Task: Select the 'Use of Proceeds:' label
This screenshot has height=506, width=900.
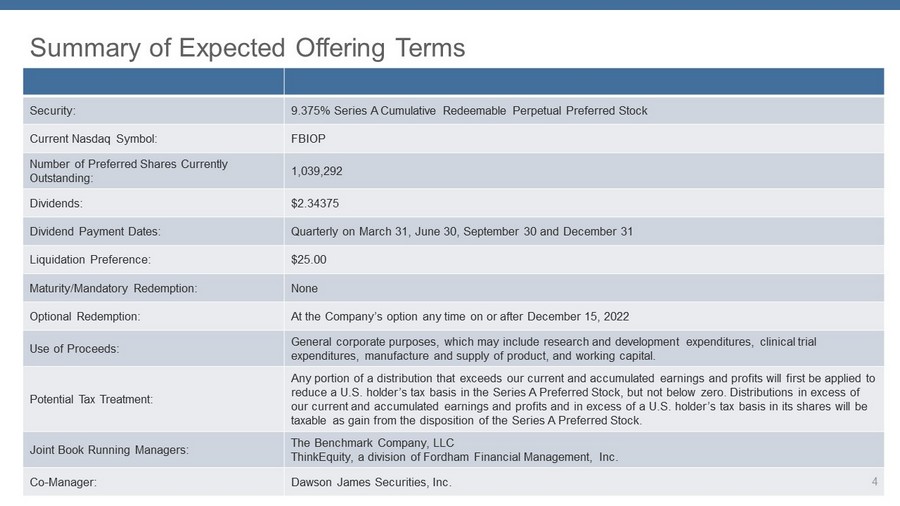Action: pos(74,349)
